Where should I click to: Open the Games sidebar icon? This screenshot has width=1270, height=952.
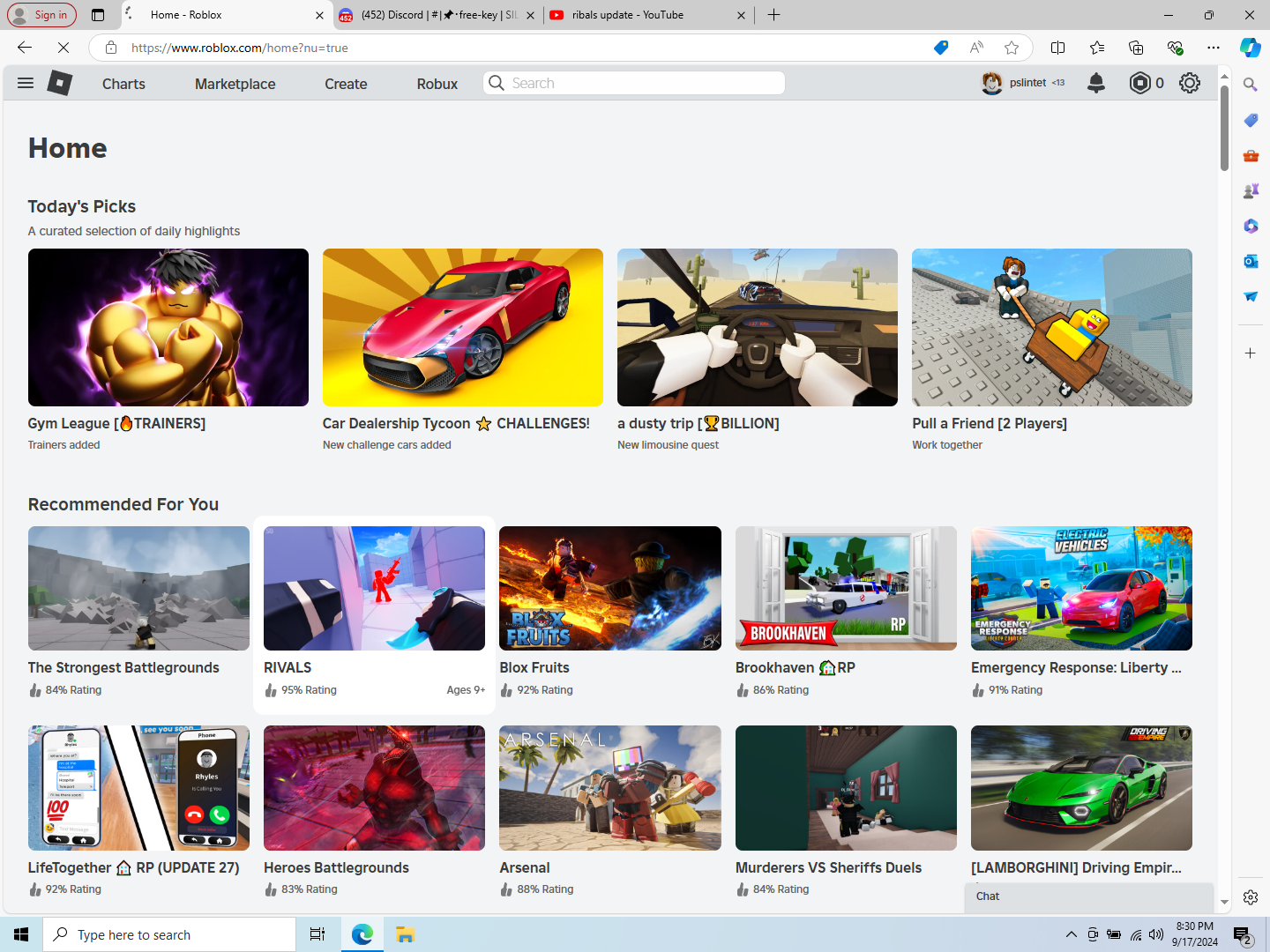pos(1251,190)
